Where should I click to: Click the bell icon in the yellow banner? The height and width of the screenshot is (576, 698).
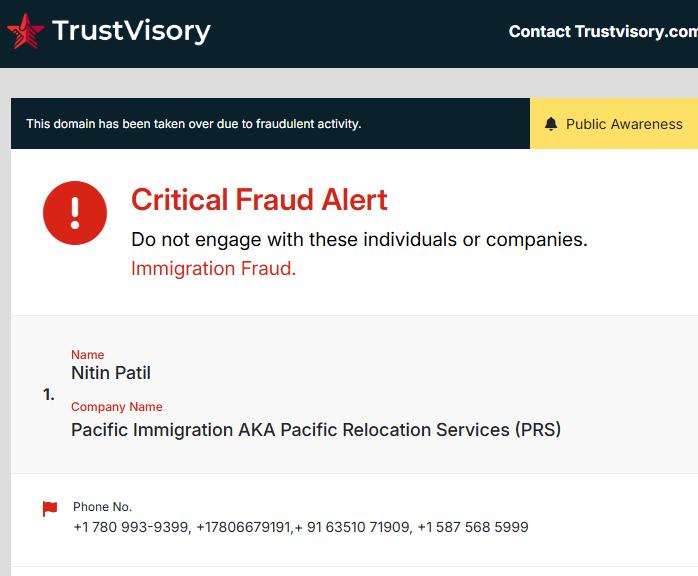click(551, 124)
